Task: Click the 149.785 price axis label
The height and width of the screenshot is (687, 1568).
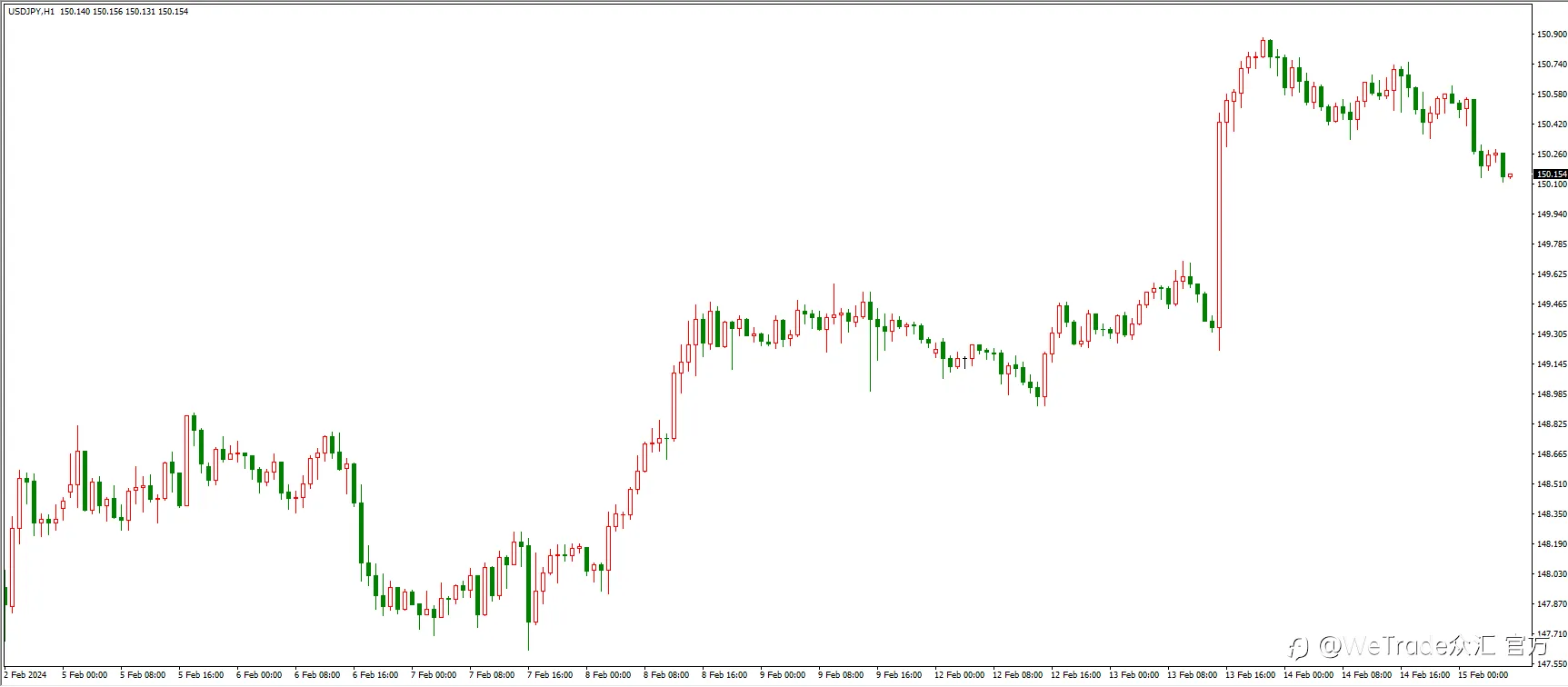Action: pos(1552,244)
